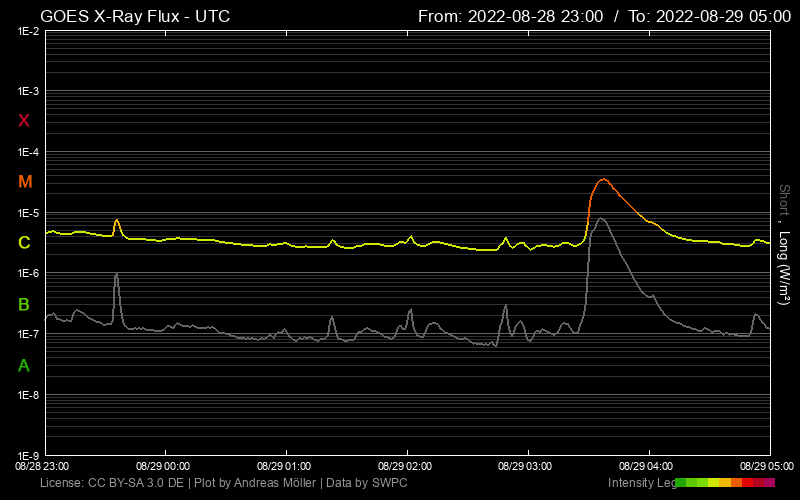Pick the orange intensity legend swatch

click(736, 482)
